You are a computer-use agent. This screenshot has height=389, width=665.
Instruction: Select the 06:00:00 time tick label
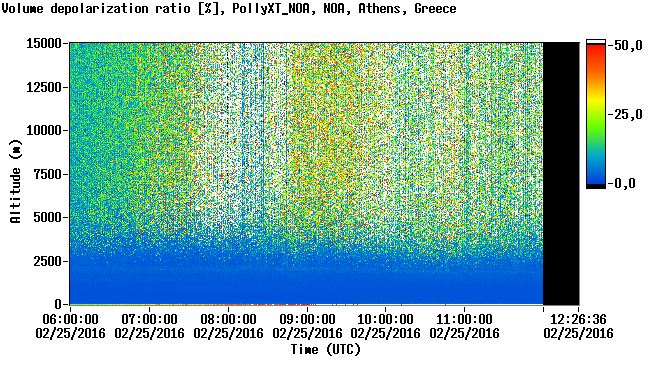coord(70,319)
